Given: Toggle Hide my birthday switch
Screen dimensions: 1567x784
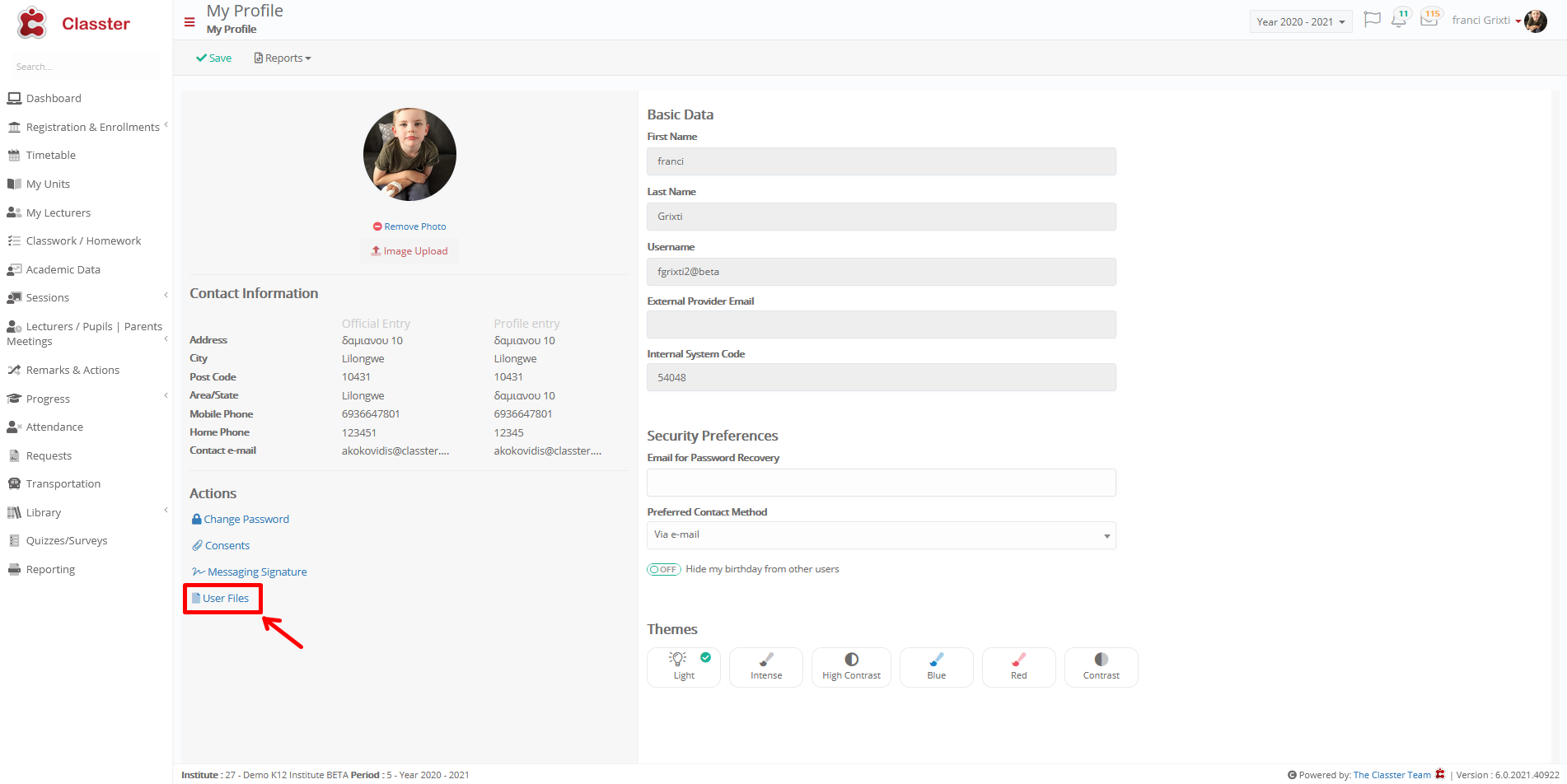Looking at the screenshot, I should coord(663,569).
